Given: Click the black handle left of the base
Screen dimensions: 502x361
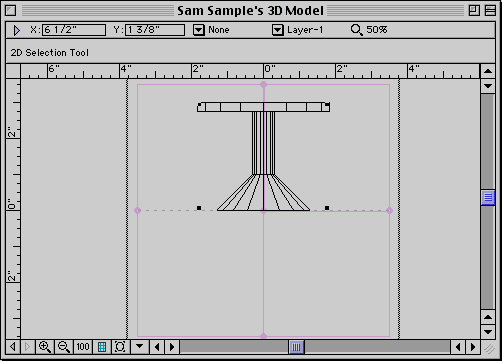Looking at the screenshot, I should (199, 208).
